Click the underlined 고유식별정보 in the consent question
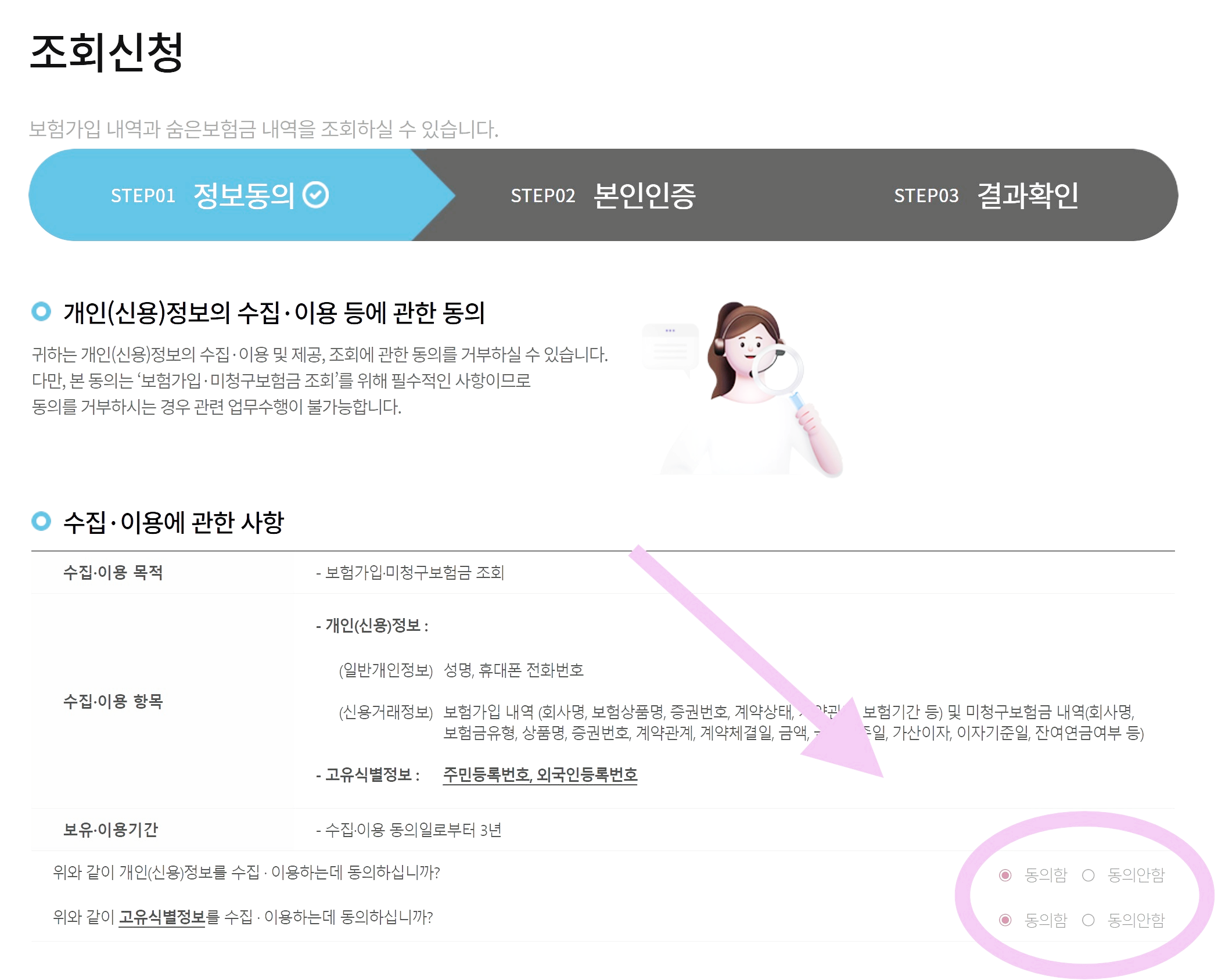Image resolution: width=1218 pixels, height=980 pixels. point(162,918)
